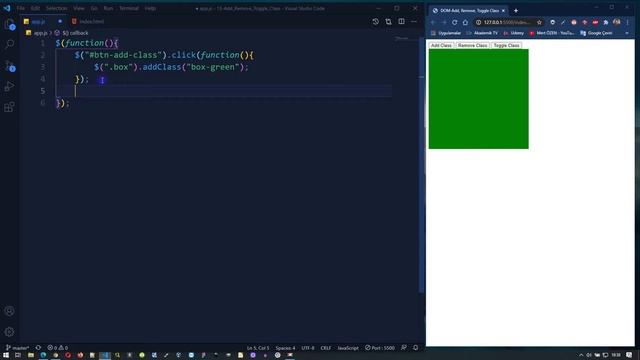Click the browser forward arrow
The image size is (640, 360).
coord(444,22)
